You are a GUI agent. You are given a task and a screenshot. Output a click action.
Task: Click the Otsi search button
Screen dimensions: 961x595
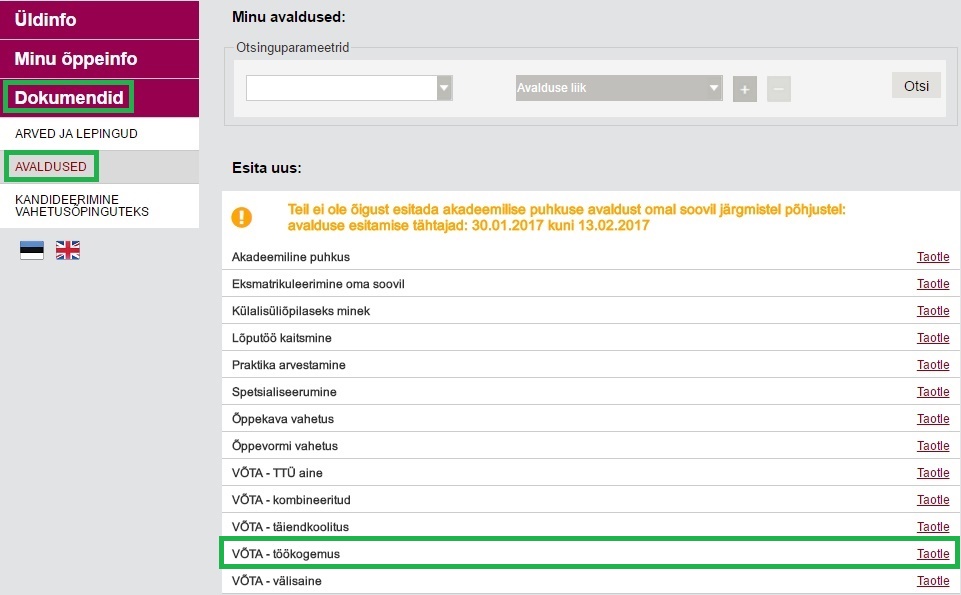pos(916,86)
